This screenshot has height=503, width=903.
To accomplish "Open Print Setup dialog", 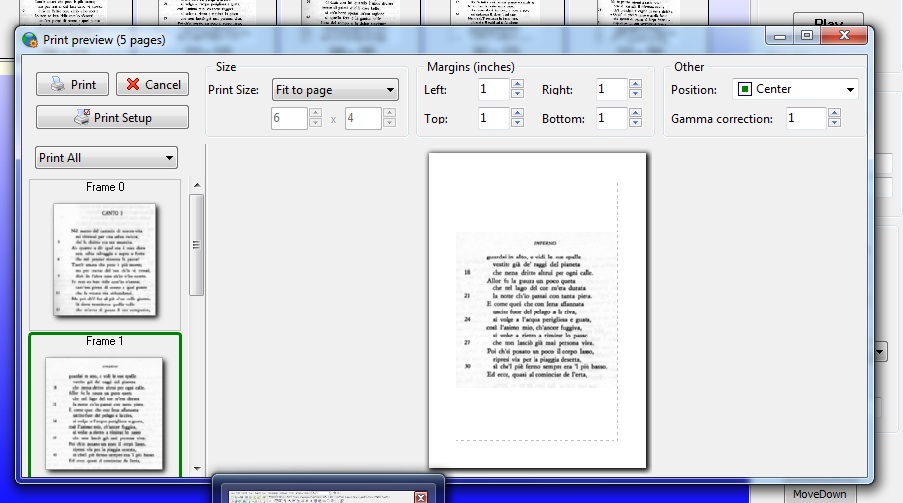I will tap(112, 118).
